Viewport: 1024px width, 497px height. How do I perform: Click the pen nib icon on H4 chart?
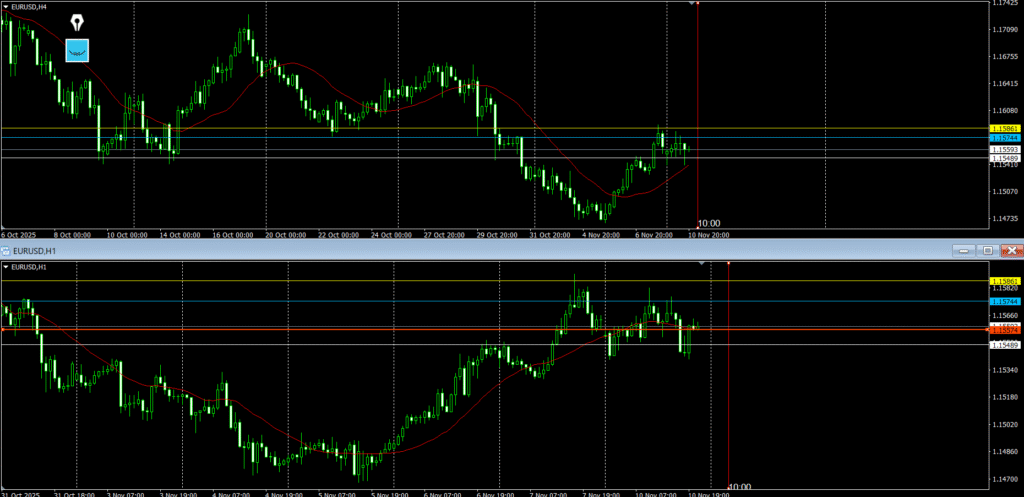(x=77, y=22)
